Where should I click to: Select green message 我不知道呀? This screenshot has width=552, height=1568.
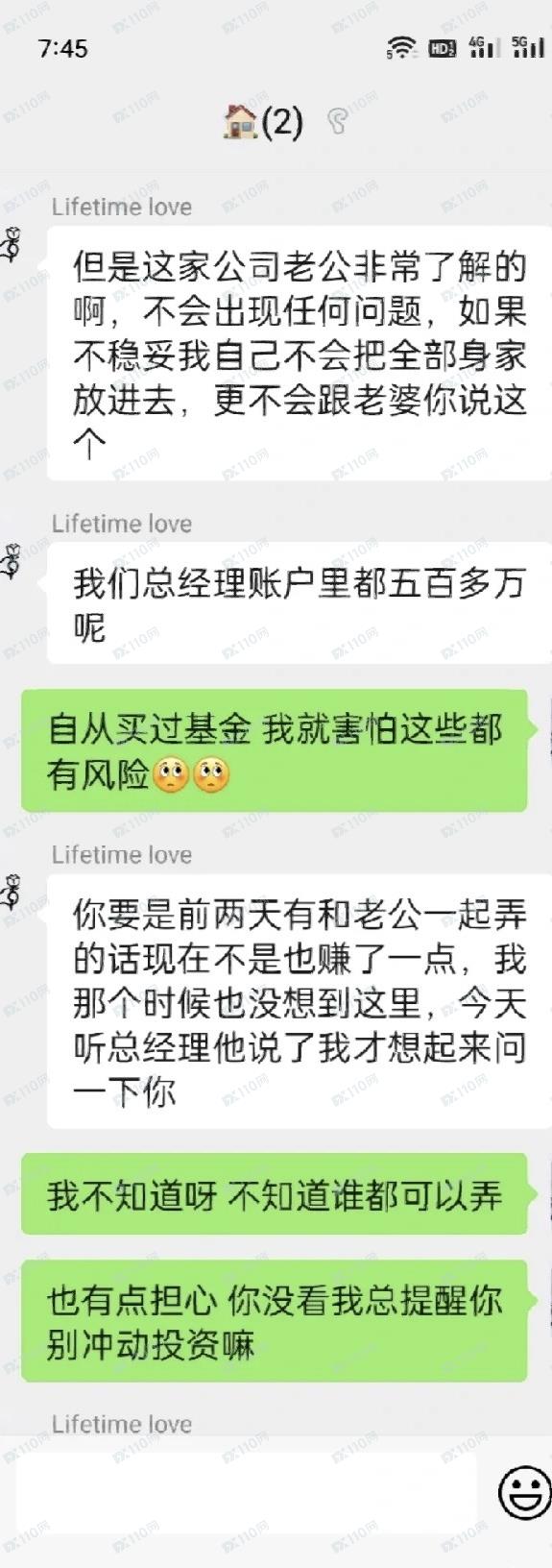(x=275, y=1195)
